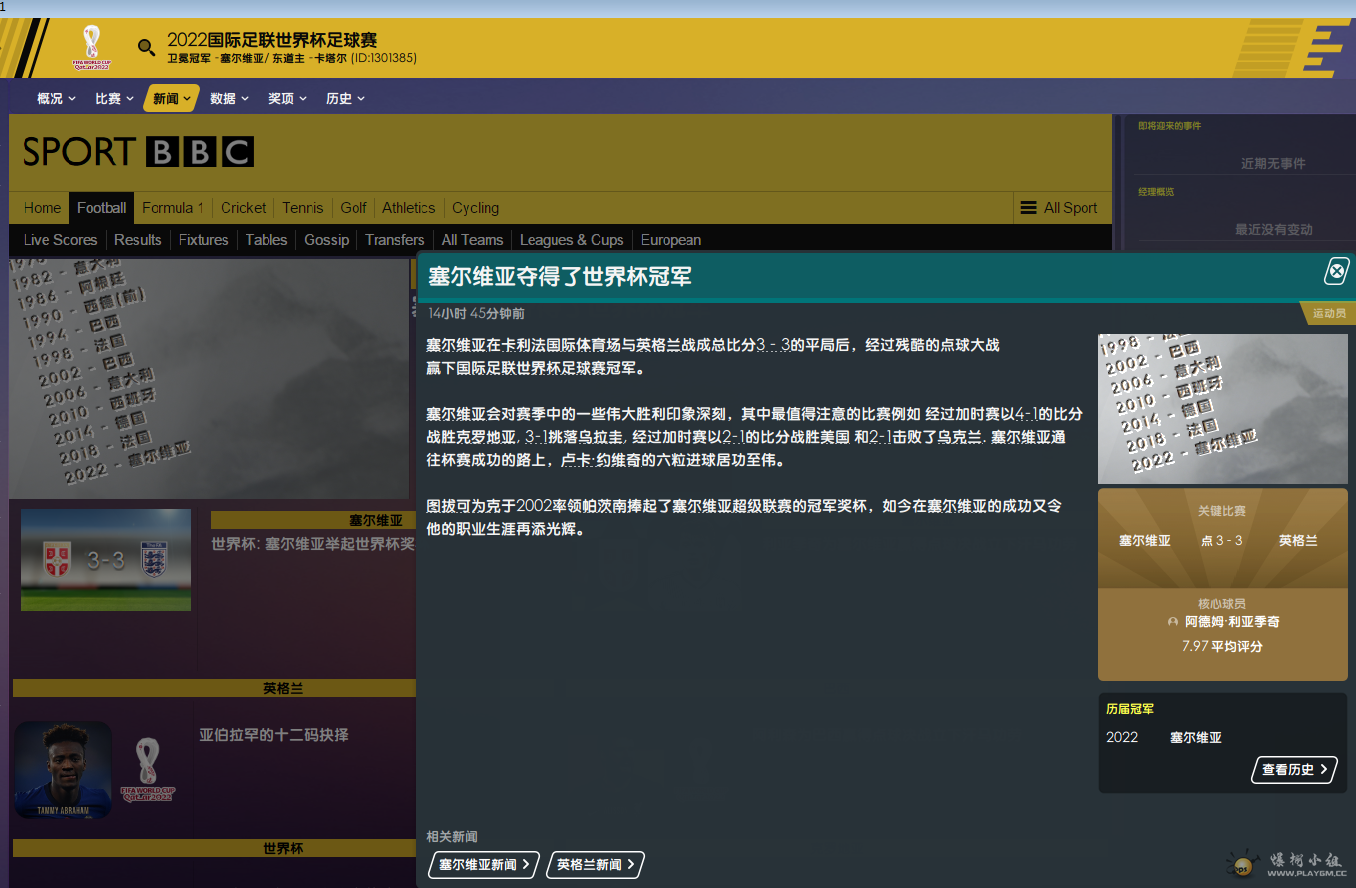Click the 查看历史 button
The image size is (1356, 888).
pyautogui.click(x=1294, y=770)
